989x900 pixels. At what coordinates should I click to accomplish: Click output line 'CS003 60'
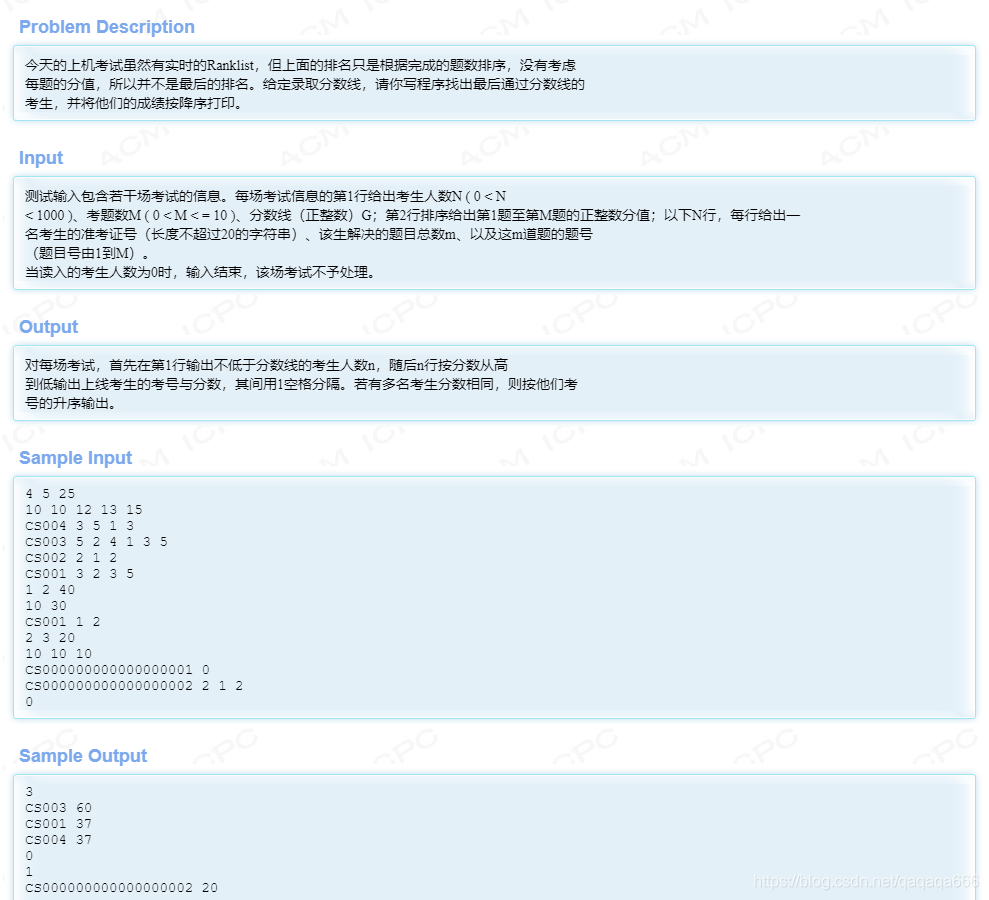point(59,808)
